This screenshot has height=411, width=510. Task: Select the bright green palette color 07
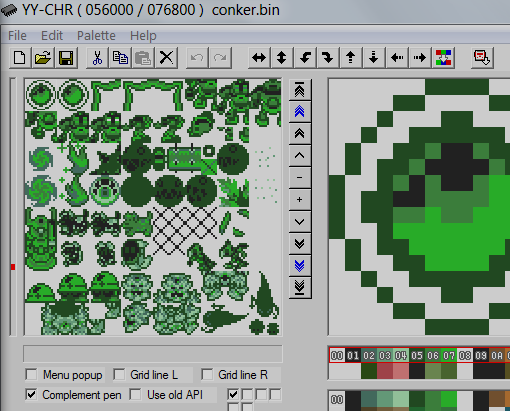tap(449, 356)
